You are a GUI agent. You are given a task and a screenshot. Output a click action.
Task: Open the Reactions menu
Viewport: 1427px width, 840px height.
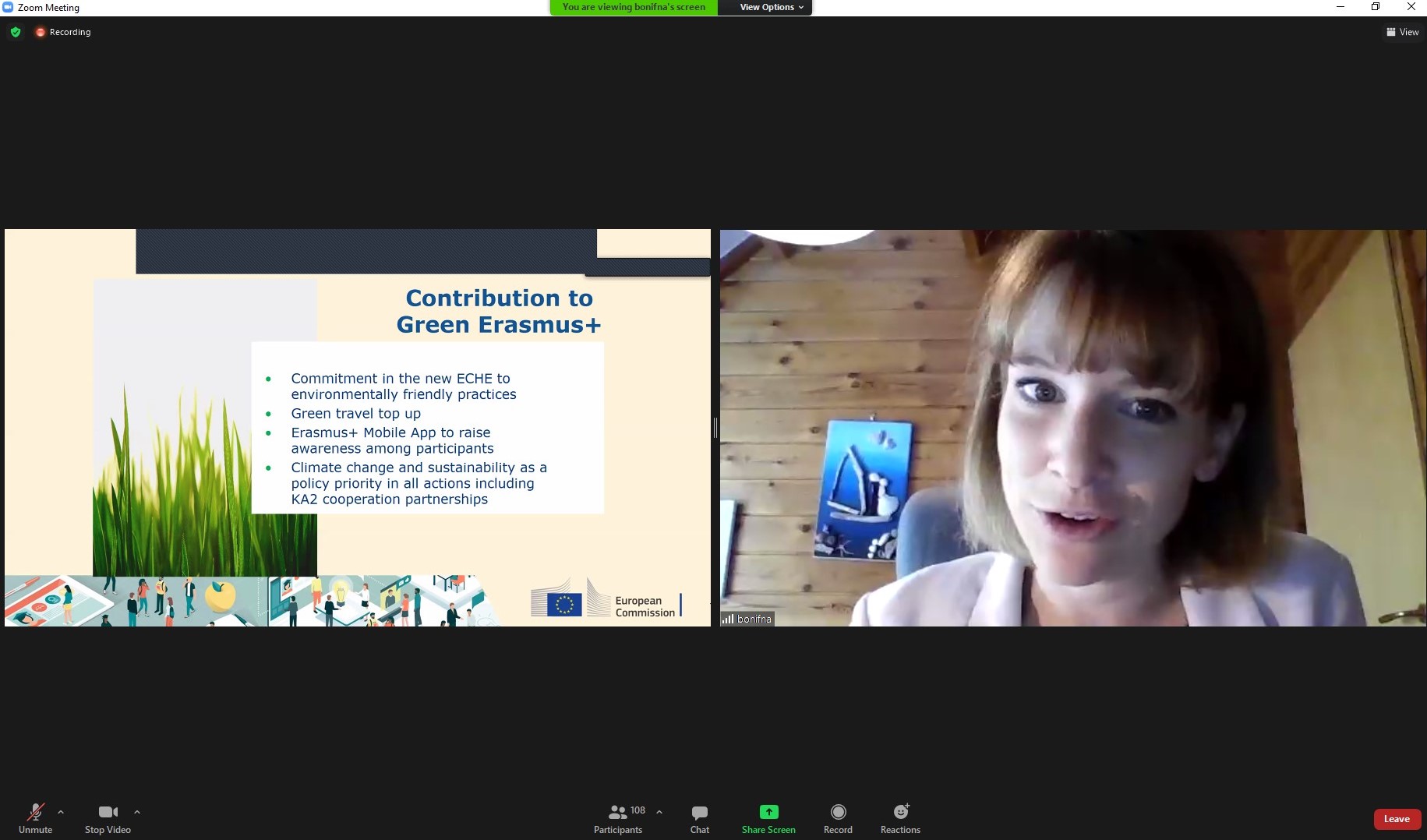coord(900,818)
